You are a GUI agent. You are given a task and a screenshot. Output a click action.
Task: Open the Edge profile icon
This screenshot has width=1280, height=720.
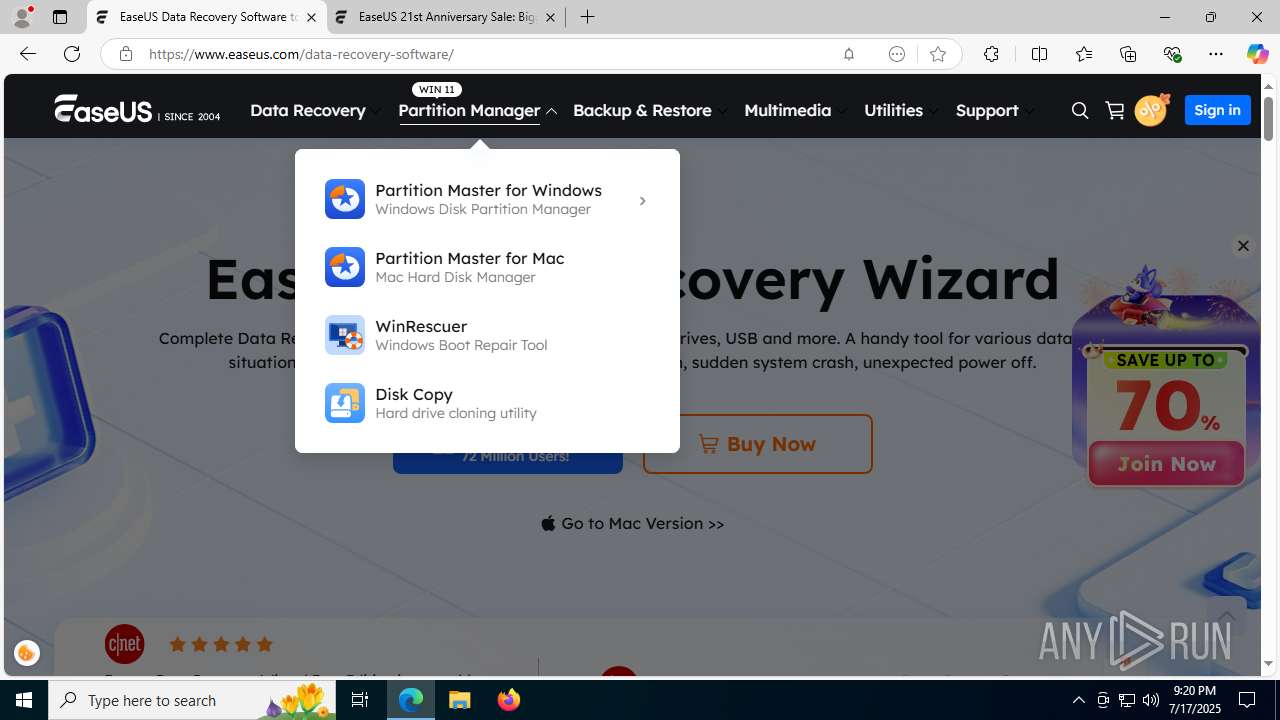tap(22, 17)
